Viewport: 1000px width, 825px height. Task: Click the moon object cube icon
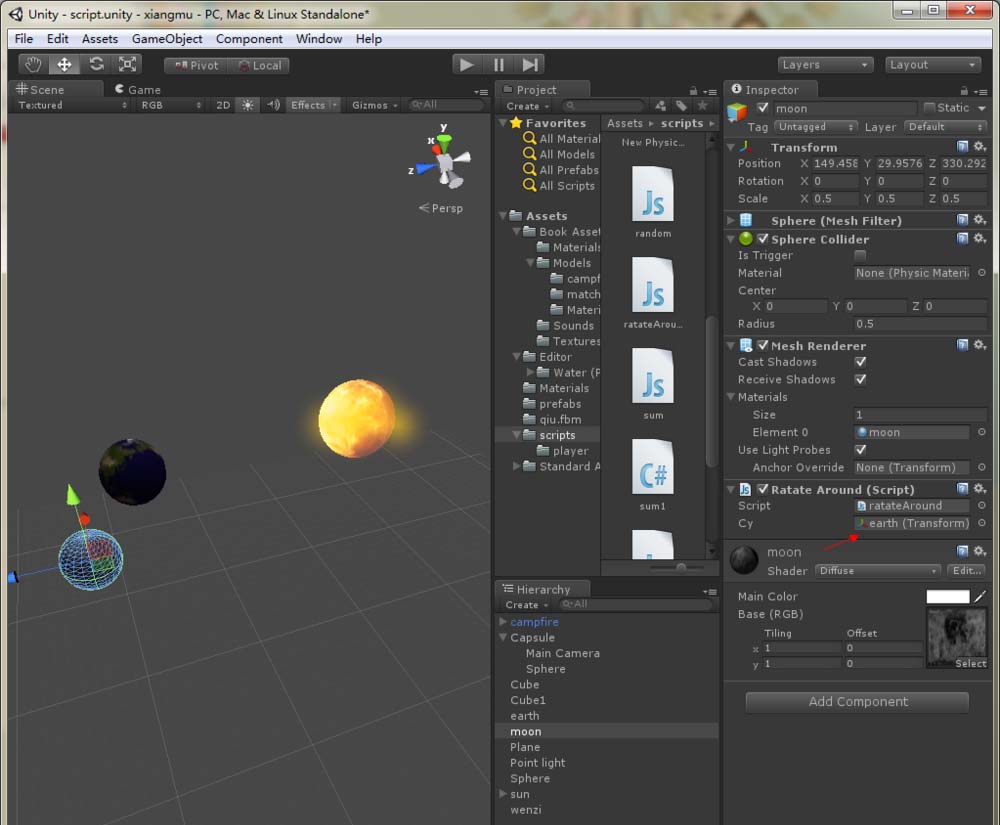(x=737, y=112)
